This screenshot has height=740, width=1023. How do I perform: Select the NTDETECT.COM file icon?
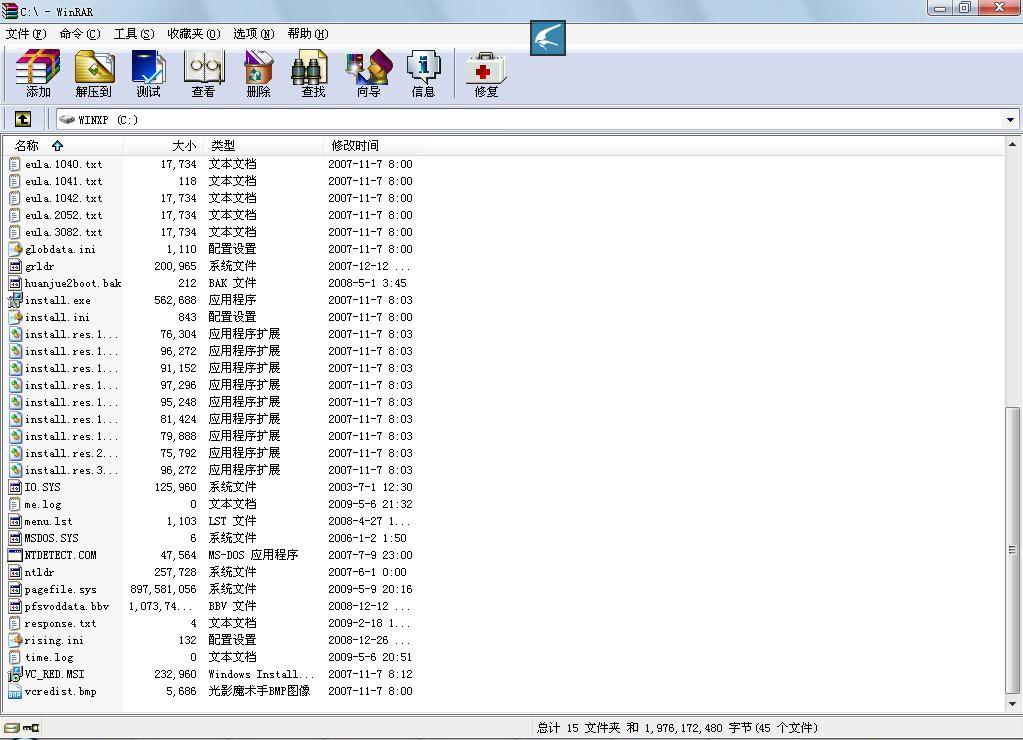15,555
